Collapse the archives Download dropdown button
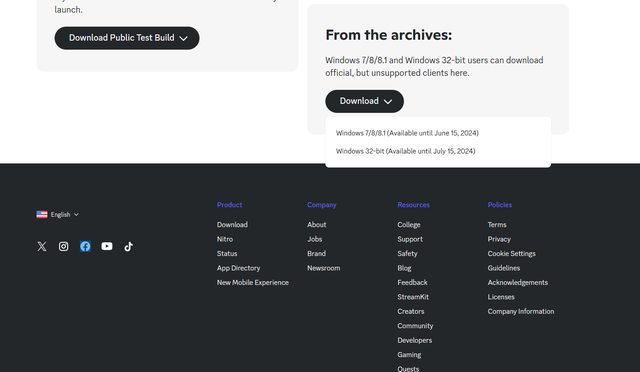The image size is (640, 372). (x=364, y=101)
